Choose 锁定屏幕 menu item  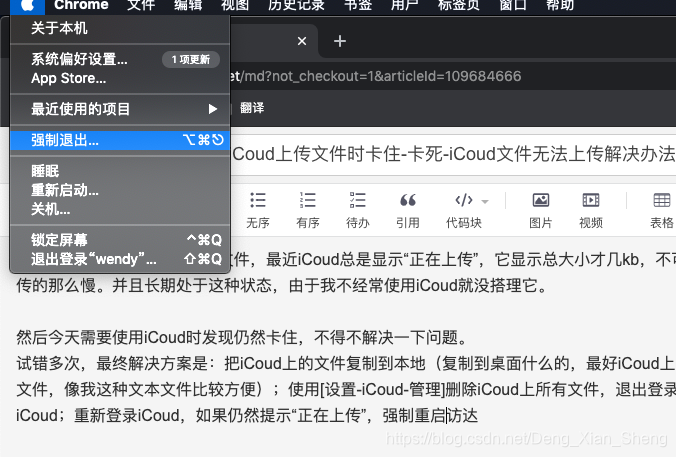pos(120,240)
